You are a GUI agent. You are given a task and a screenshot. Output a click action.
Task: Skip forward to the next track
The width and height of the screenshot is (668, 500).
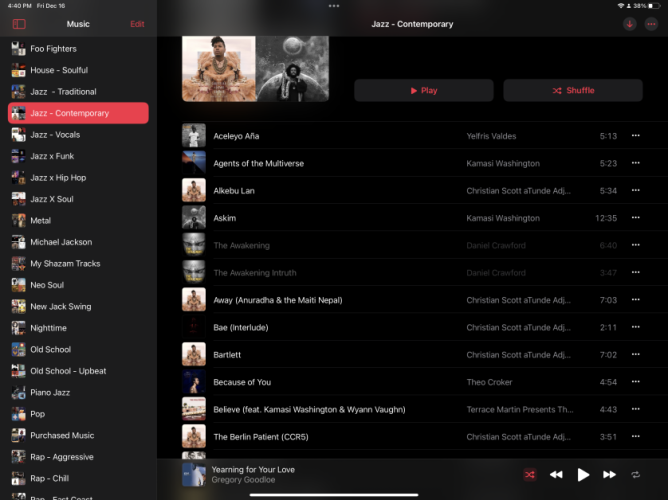tap(609, 474)
